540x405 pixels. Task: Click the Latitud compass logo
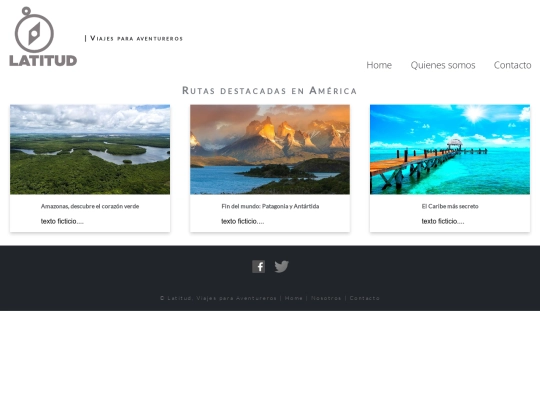pos(43,37)
